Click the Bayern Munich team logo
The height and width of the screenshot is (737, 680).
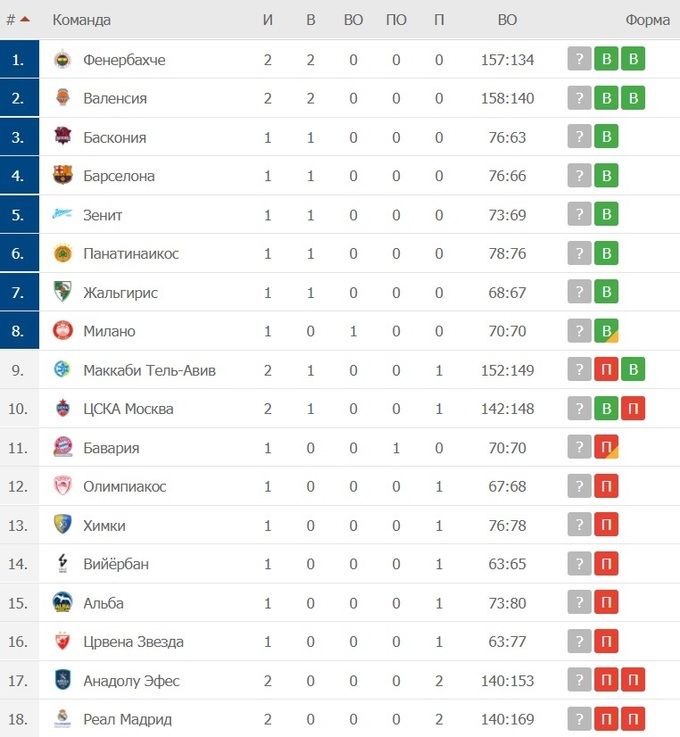[62, 448]
